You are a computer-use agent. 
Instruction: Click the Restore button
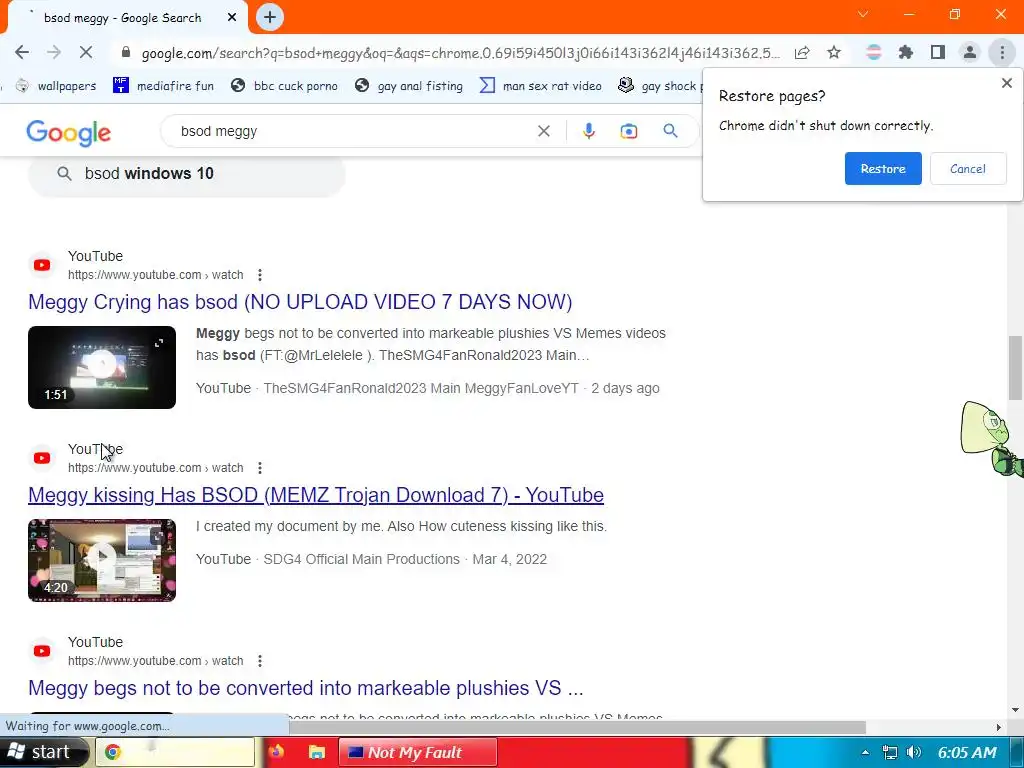point(883,168)
